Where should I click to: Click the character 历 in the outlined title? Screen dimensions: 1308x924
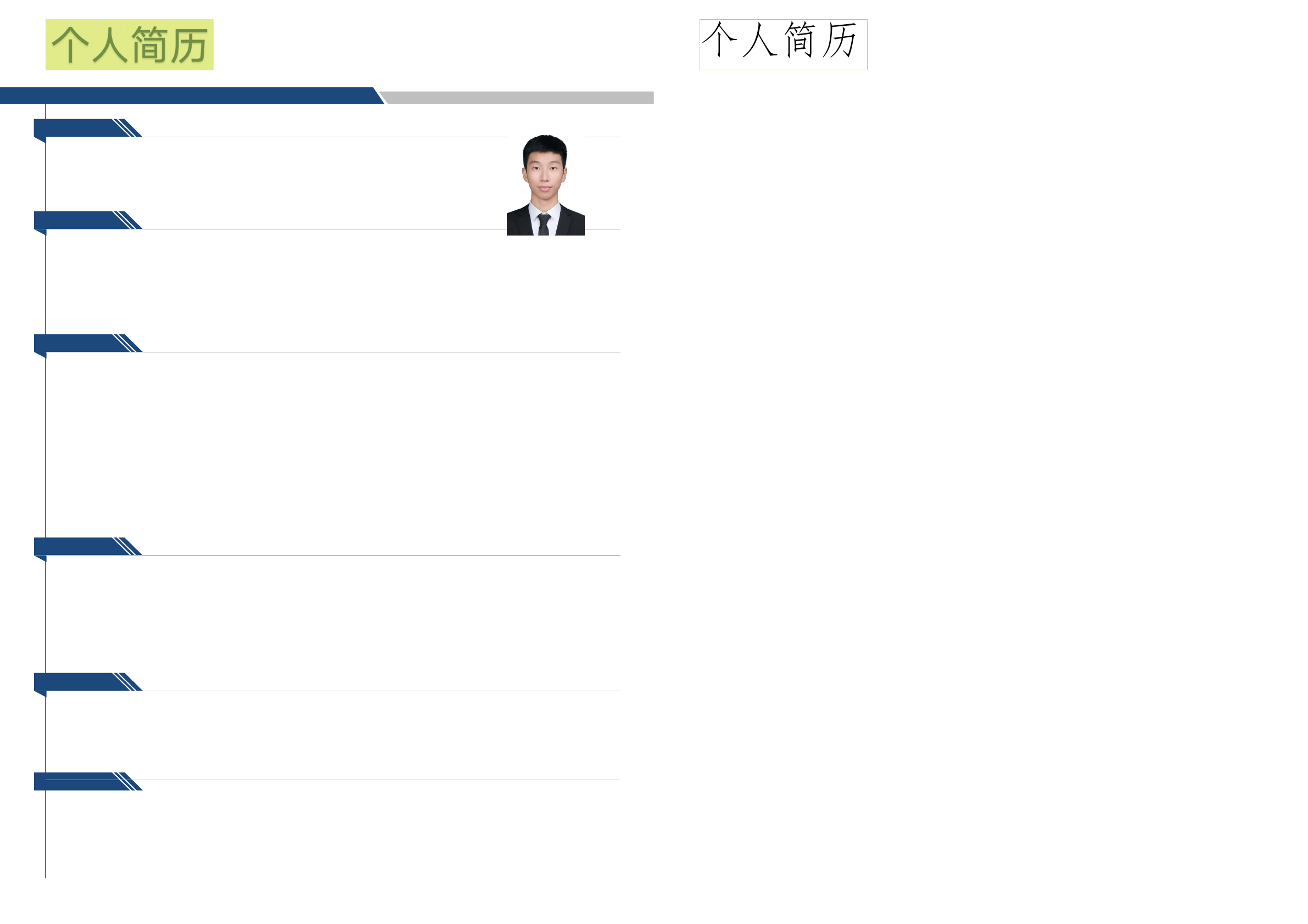[x=840, y=40]
